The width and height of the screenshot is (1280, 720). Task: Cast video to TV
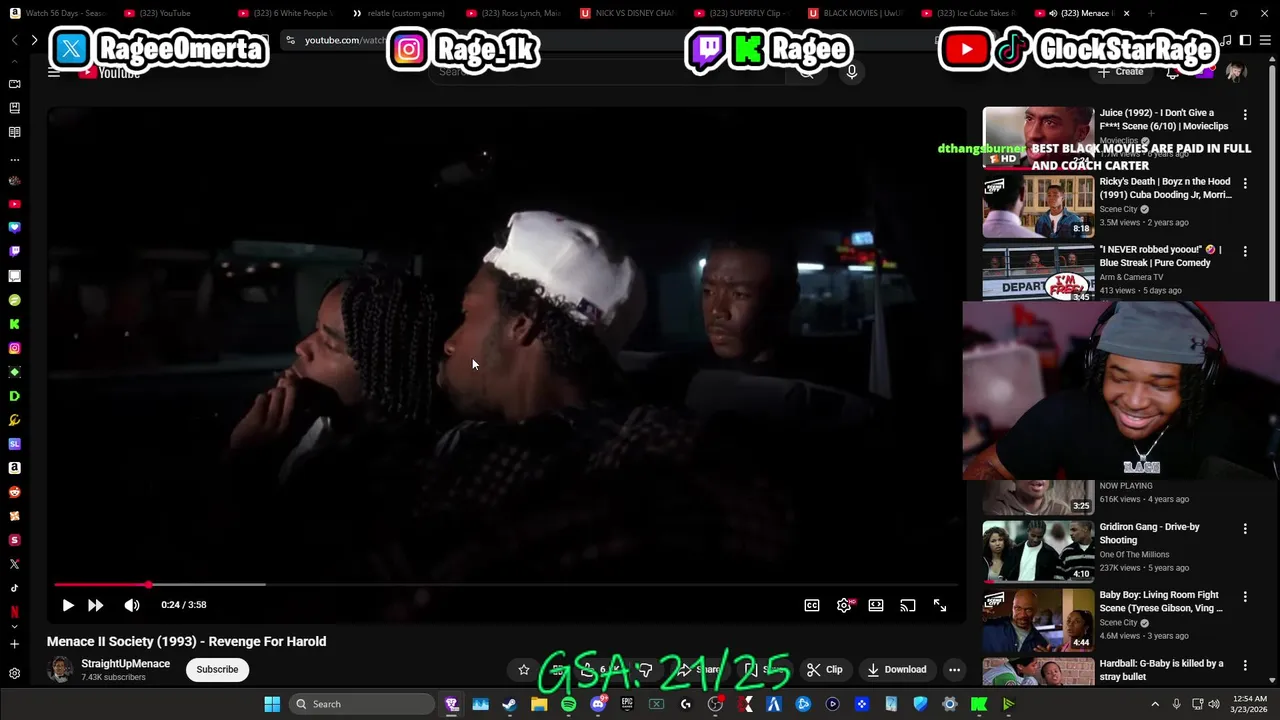[x=908, y=605]
